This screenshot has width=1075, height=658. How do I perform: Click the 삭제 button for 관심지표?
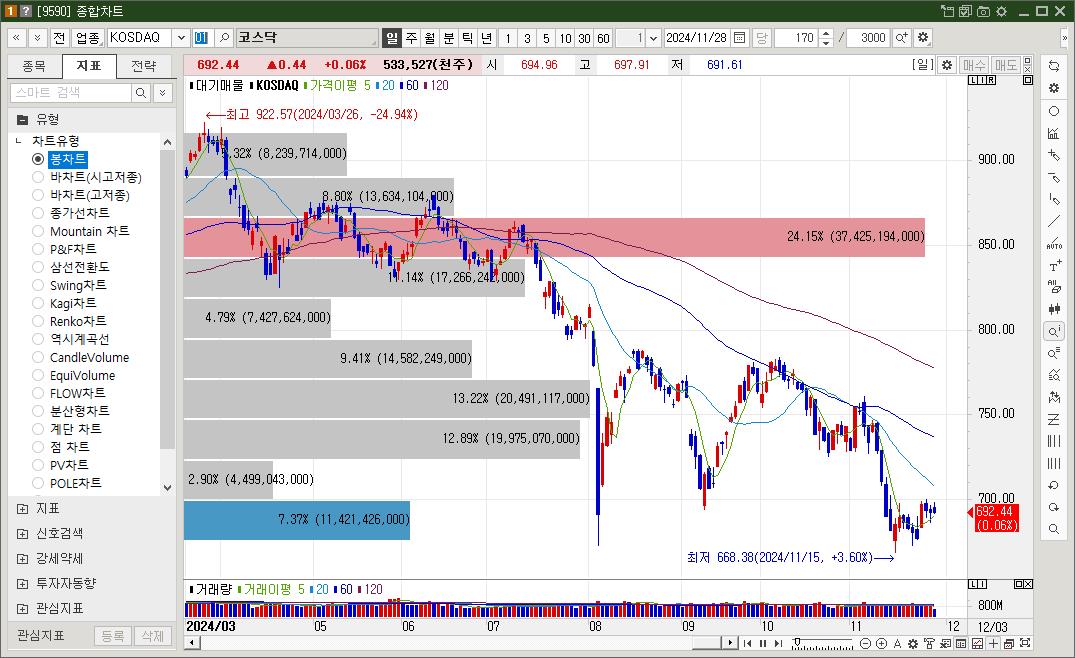152,636
